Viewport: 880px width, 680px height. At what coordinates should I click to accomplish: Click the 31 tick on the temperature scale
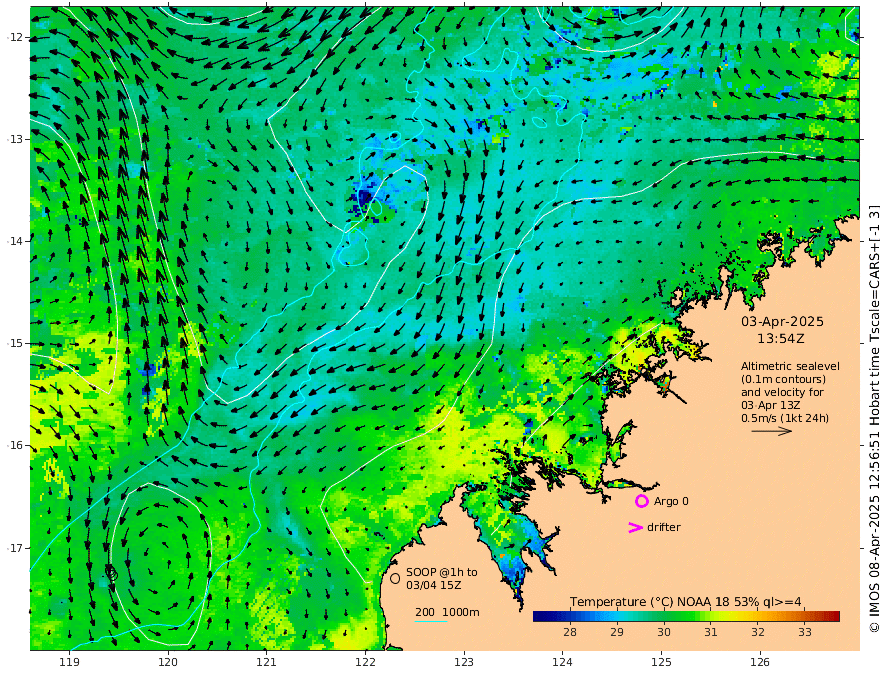(711, 632)
